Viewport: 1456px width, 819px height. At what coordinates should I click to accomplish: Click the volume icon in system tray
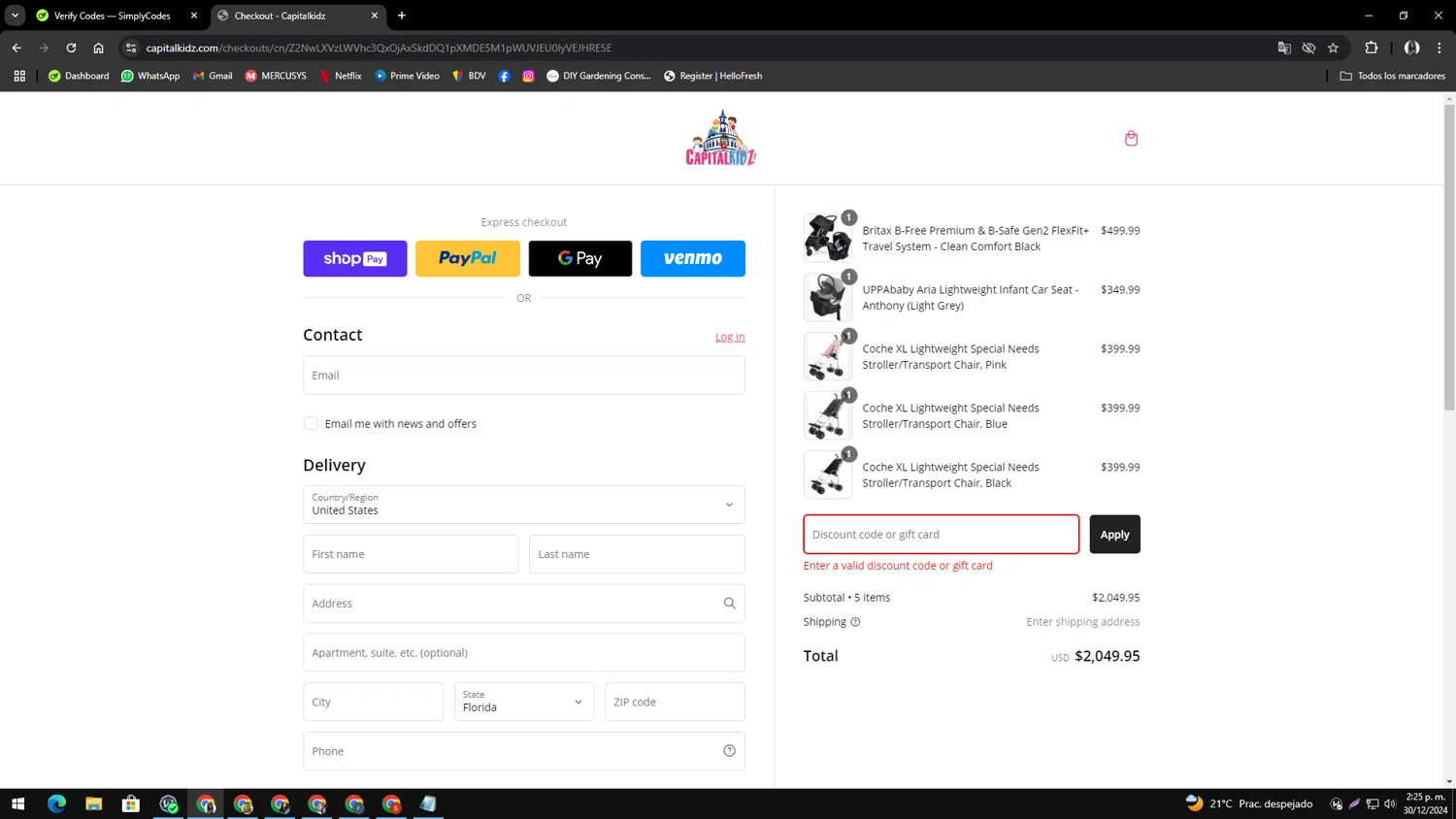[1390, 803]
